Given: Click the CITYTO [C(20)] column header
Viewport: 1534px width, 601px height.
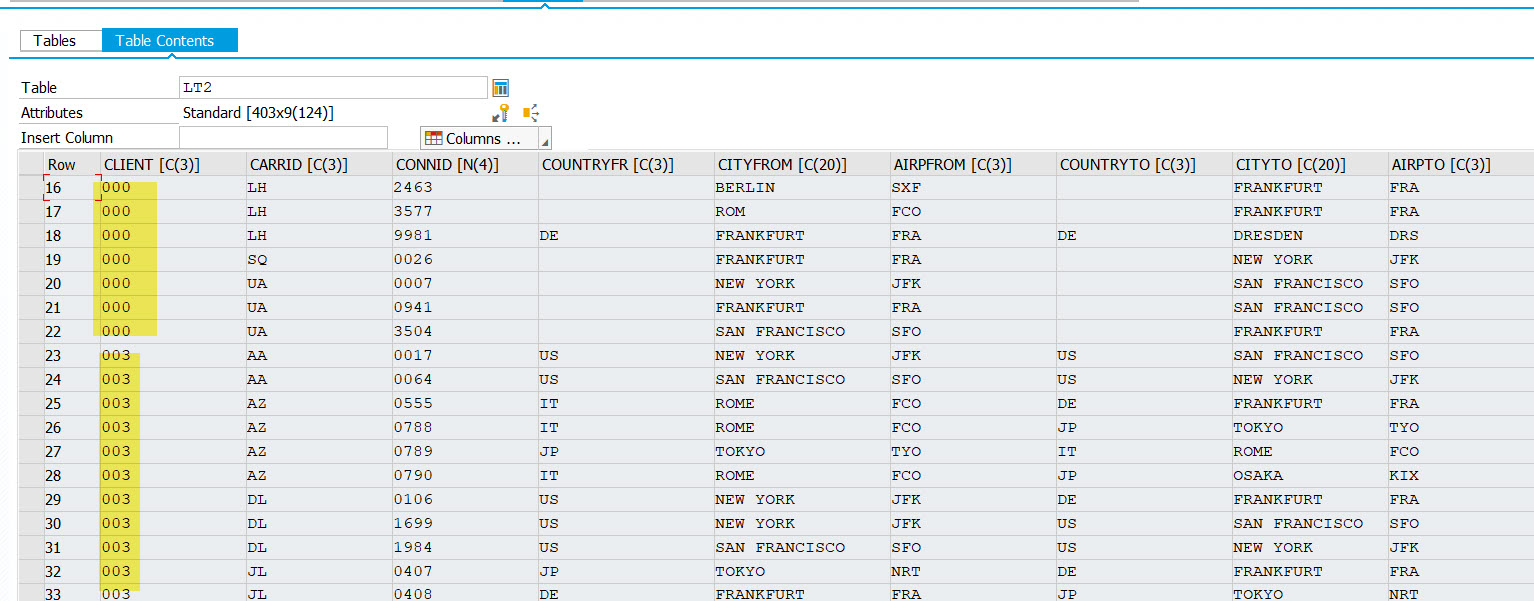Looking at the screenshot, I should coord(1310,164).
